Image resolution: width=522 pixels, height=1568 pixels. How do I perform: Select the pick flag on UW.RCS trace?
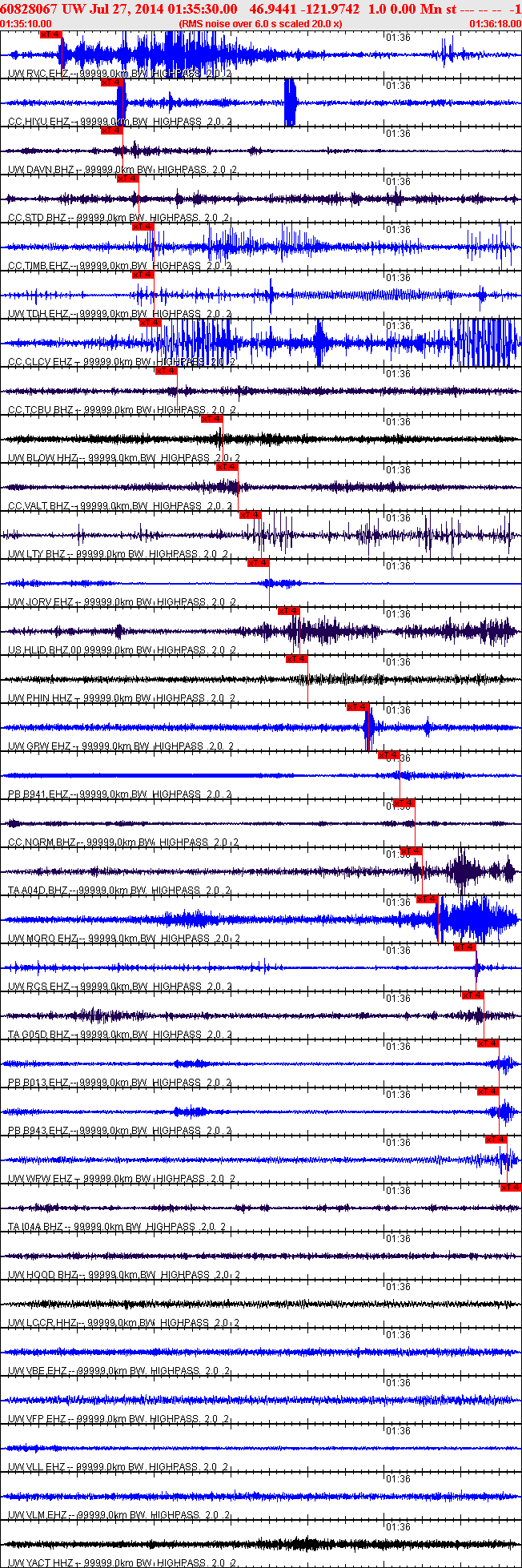click(x=465, y=947)
